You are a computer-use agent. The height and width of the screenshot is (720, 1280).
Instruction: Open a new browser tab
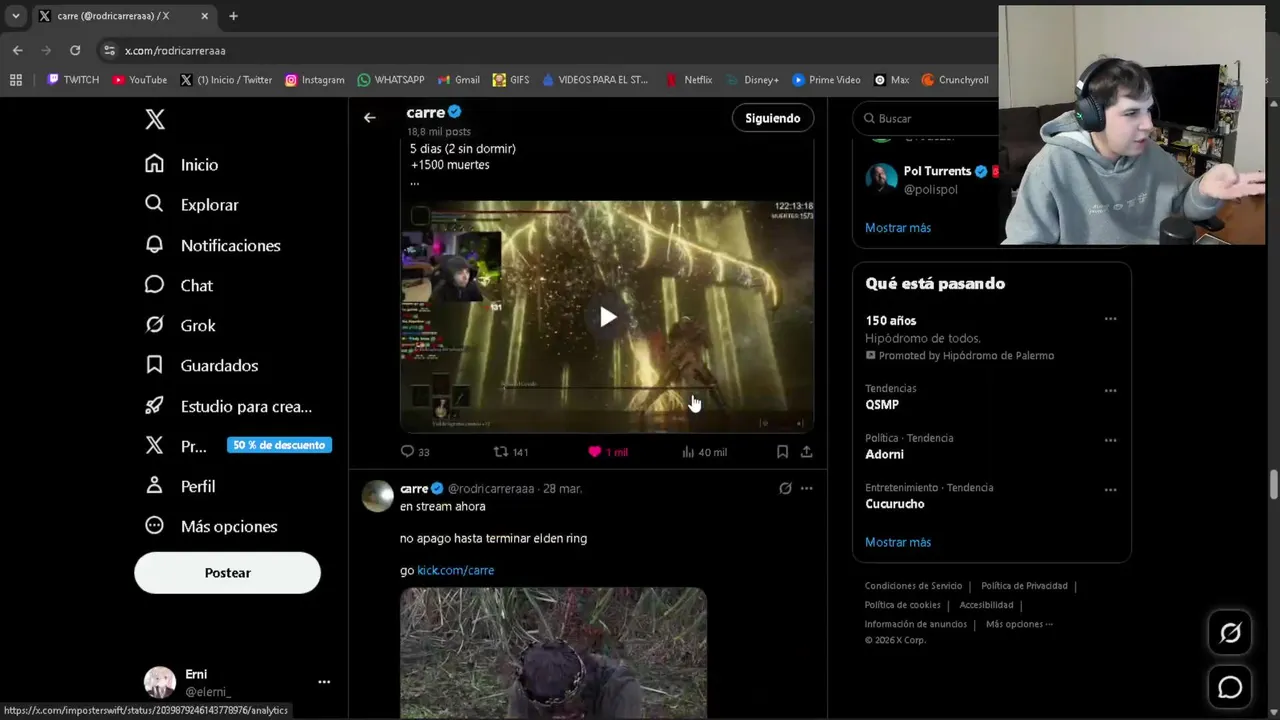click(x=233, y=16)
